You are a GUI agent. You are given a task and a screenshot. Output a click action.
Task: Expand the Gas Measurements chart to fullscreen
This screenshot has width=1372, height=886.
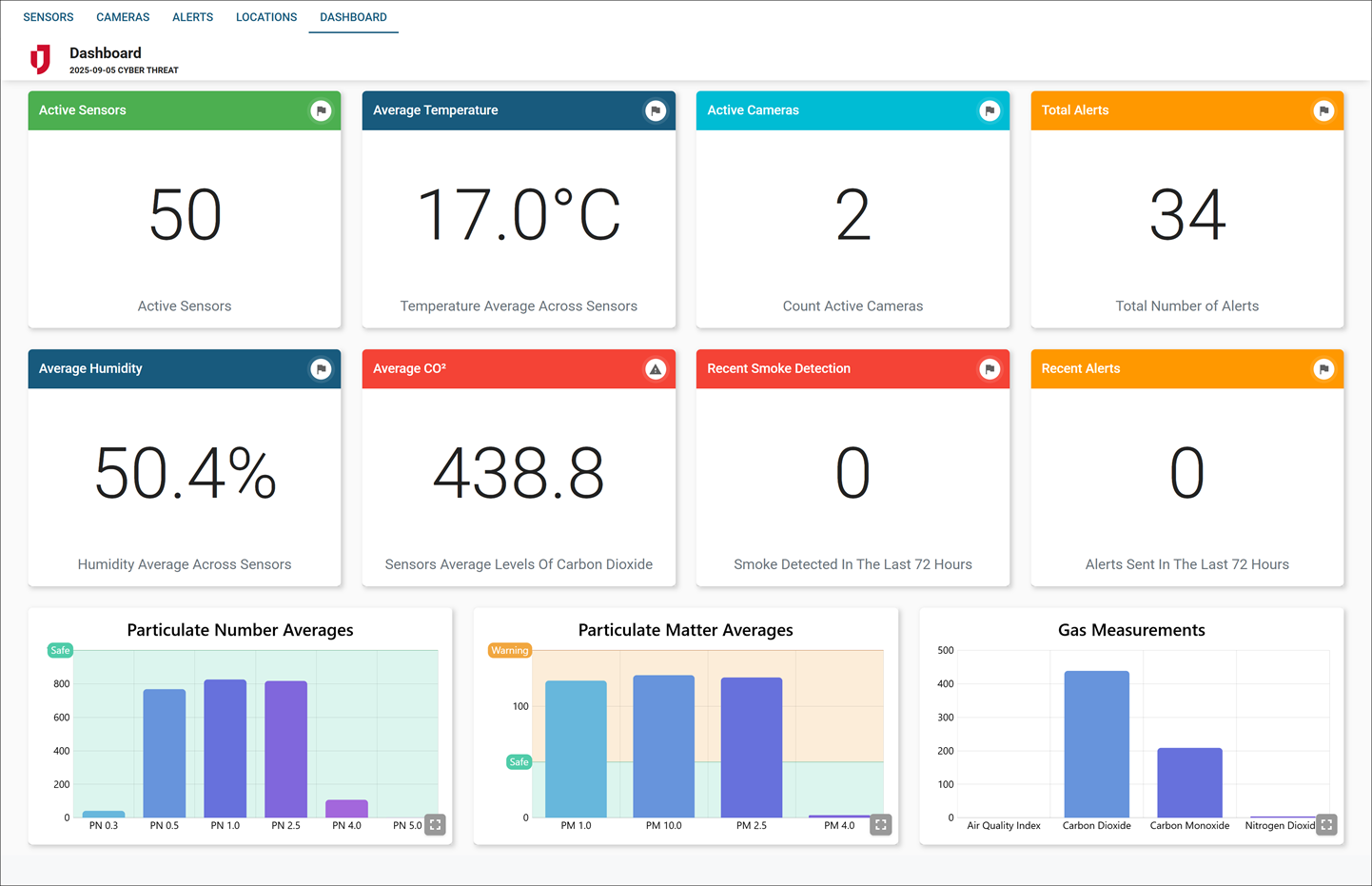[1326, 824]
